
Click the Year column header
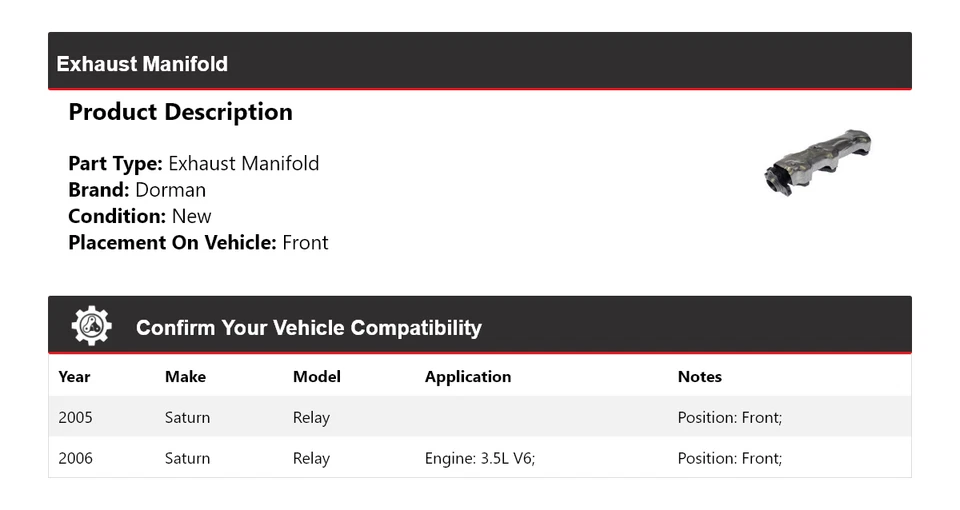coord(74,377)
